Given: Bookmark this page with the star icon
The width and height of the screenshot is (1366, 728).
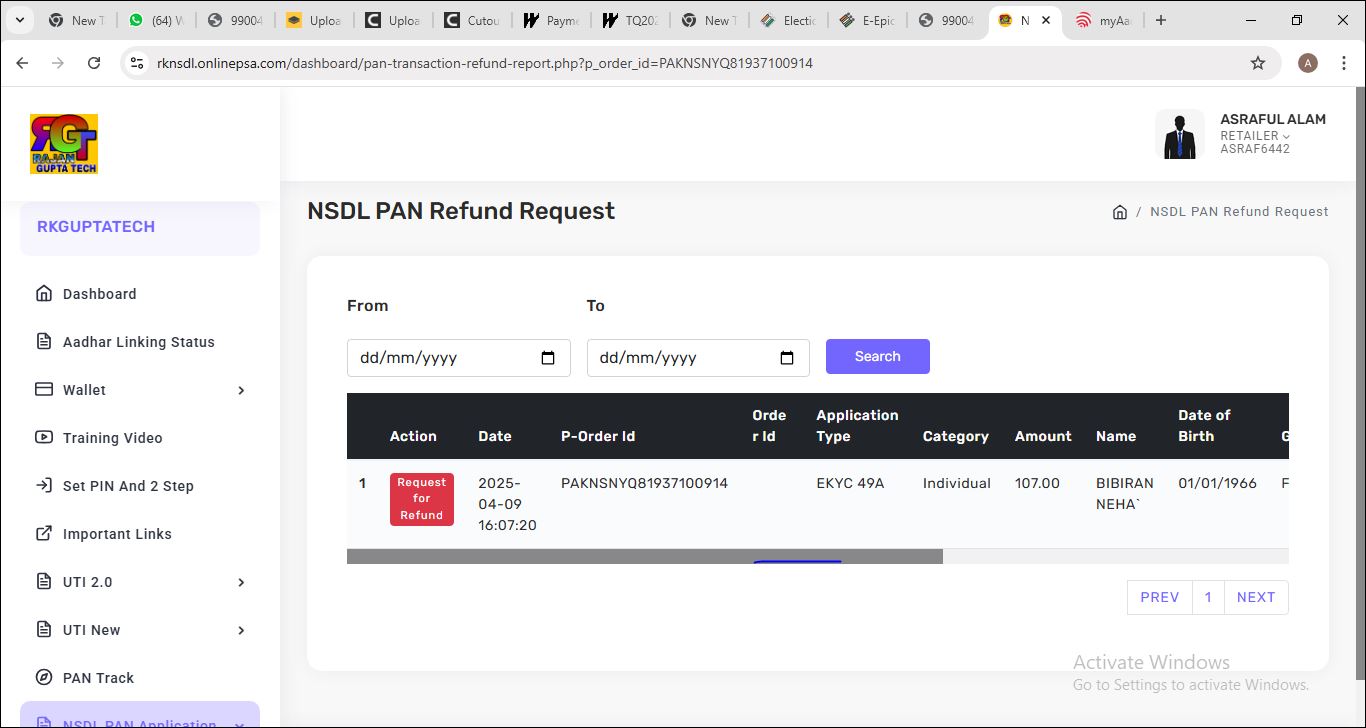Looking at the screenshot, I should 1258,63.
